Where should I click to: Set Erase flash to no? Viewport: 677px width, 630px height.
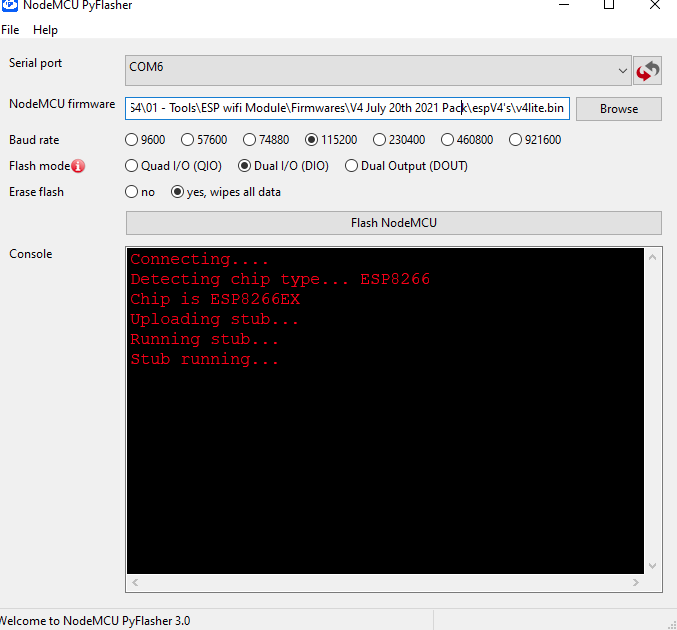pyautogui.click(x=140, y=192)
